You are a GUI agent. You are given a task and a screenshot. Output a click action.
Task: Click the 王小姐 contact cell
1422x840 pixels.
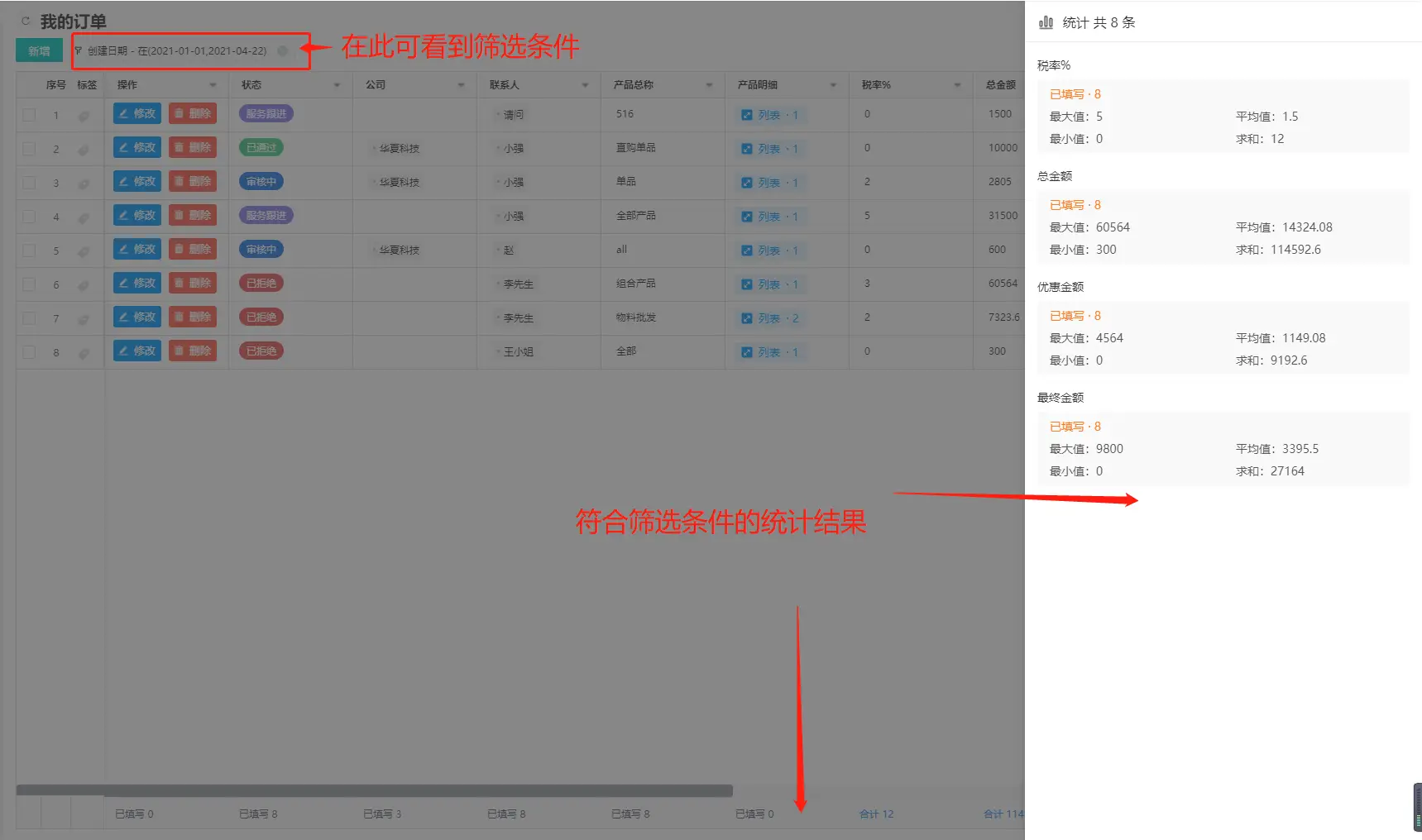click(518, 352)
